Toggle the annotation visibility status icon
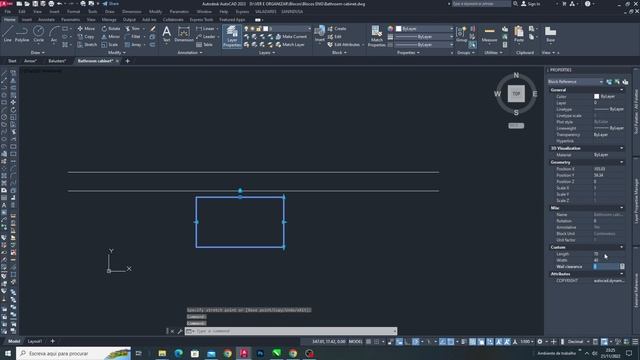 499,342
